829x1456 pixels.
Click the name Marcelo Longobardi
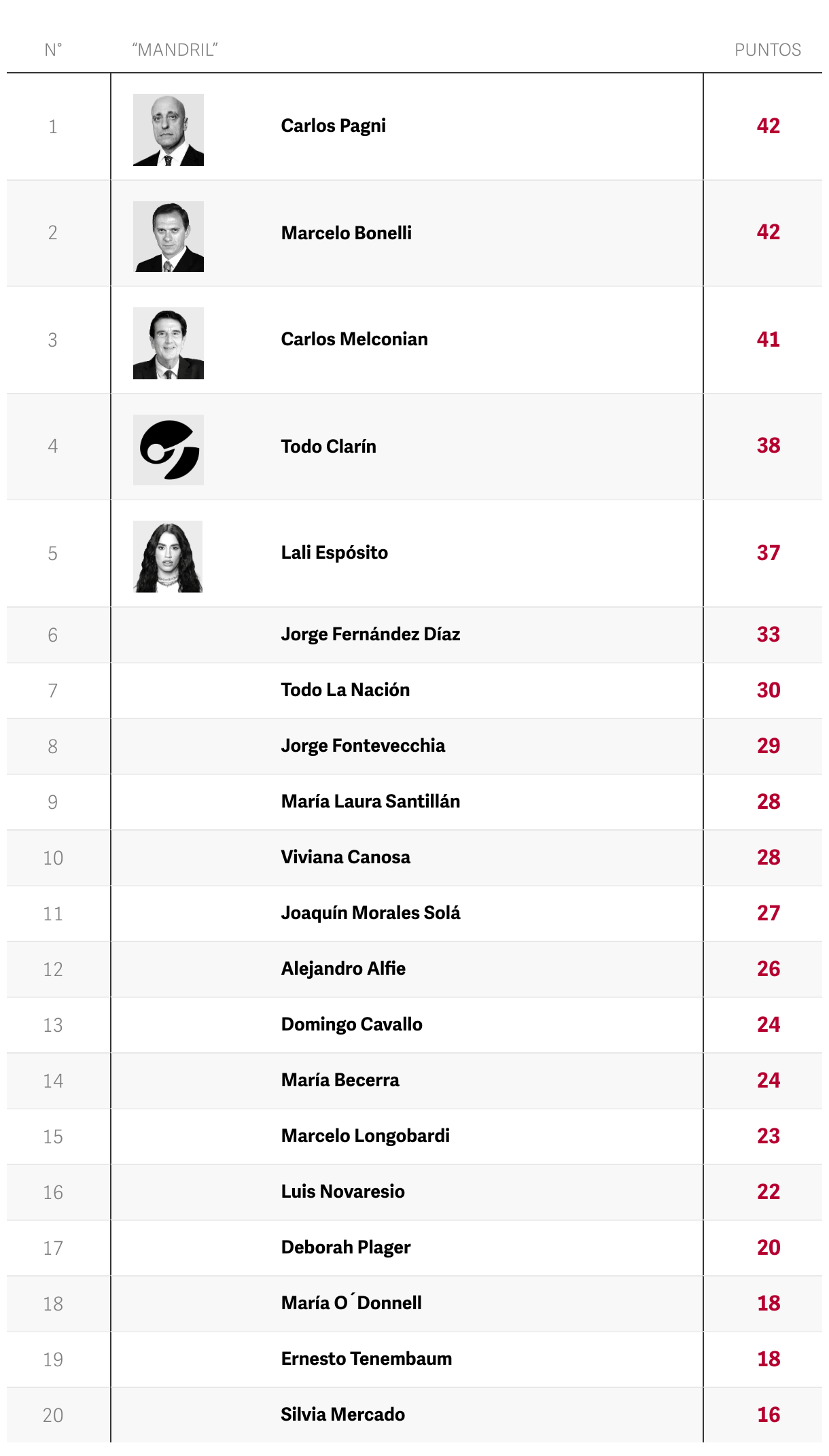point(366,1136)
